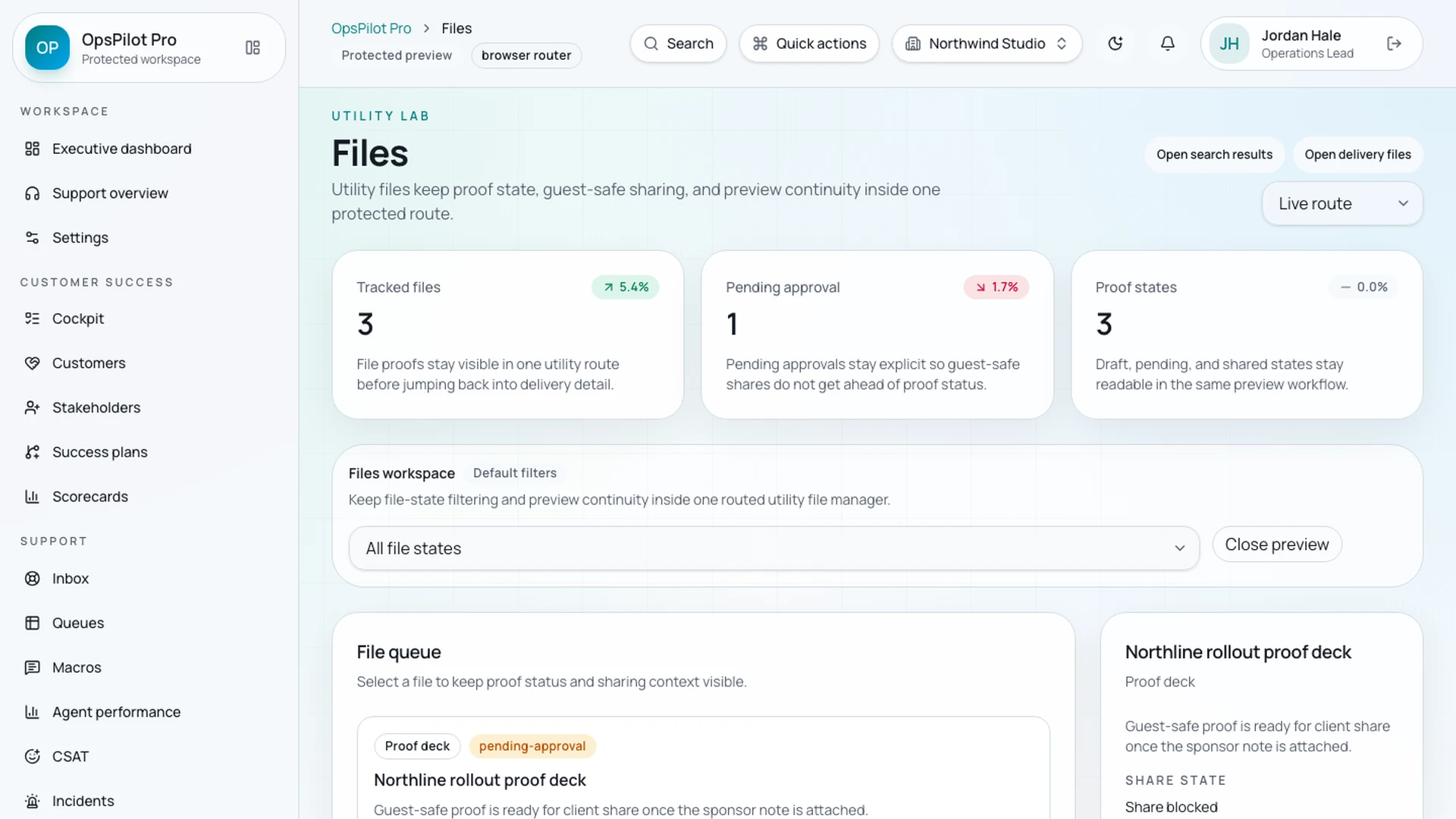Open Executive dashboard grid icon
Image resolution: width=1456 pixels, height=819 pixels.
point(32,149)
